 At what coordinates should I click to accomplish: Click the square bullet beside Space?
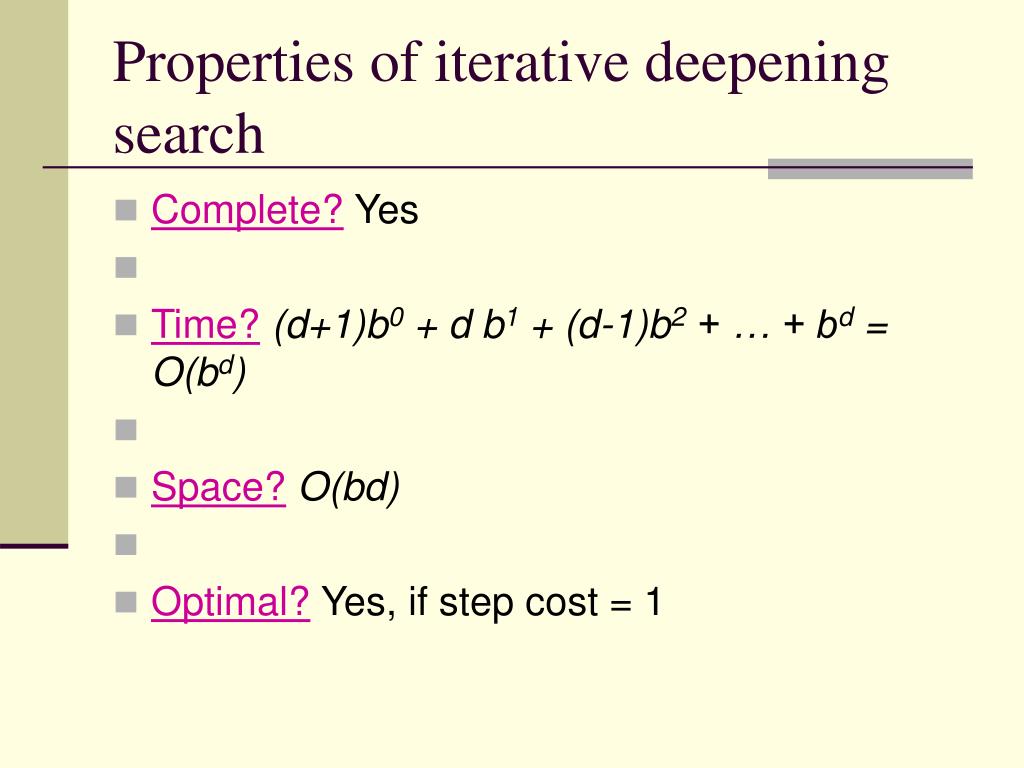click(x=126, y=487)
